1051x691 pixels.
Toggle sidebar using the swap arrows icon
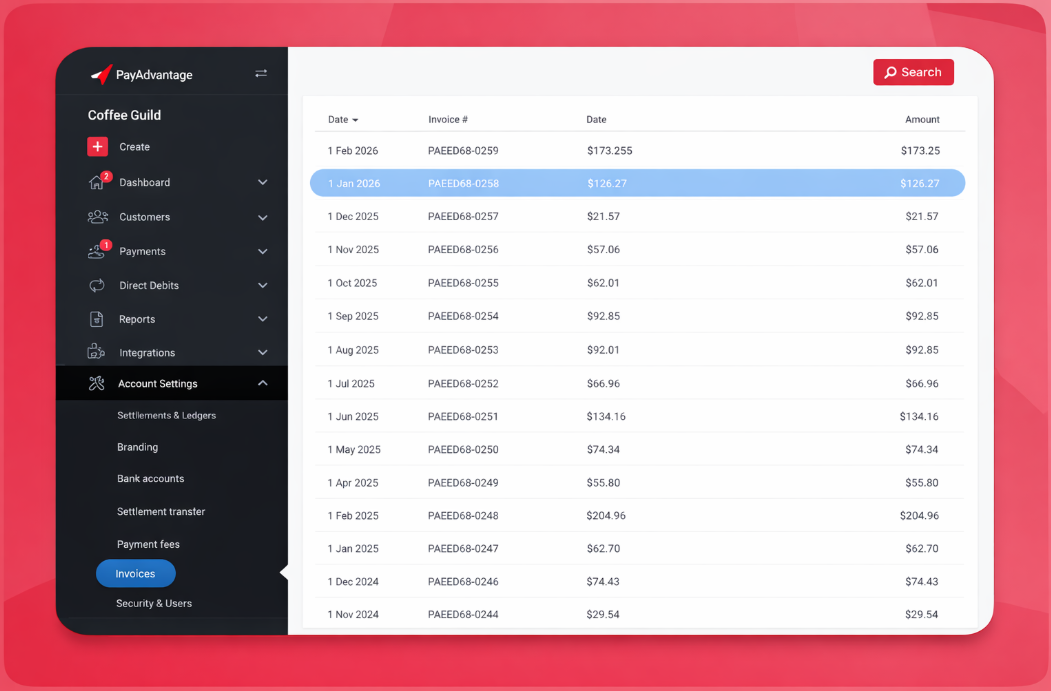[261, 74]
